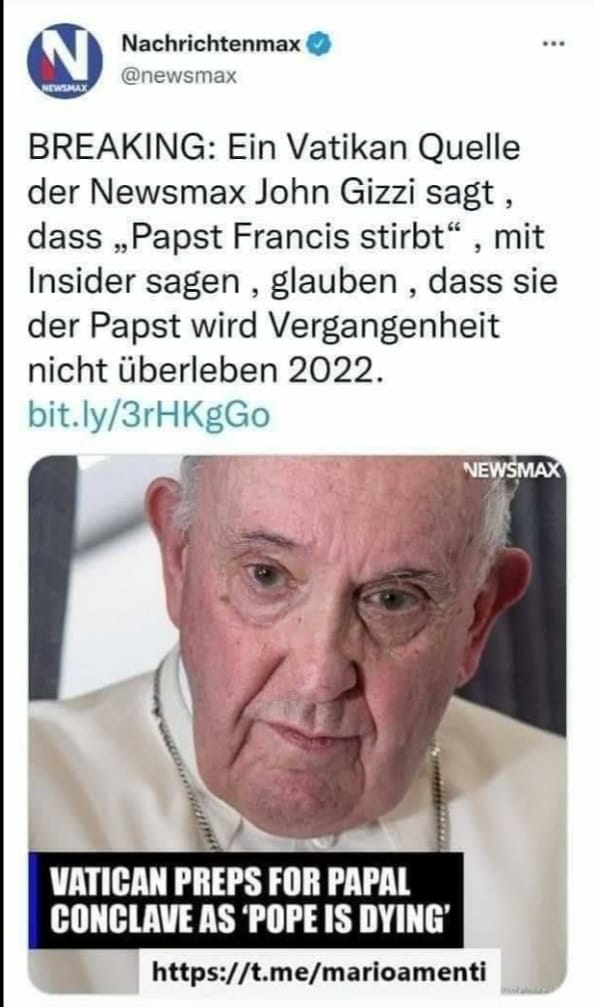Follow the bit.ly/3rHKgGo link

(x=148, y=415)
